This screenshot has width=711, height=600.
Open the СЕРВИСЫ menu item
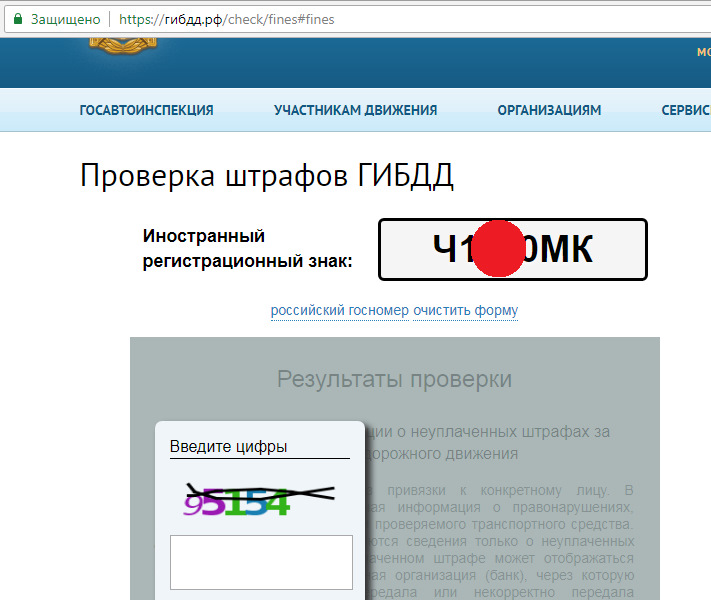[686, 110]
